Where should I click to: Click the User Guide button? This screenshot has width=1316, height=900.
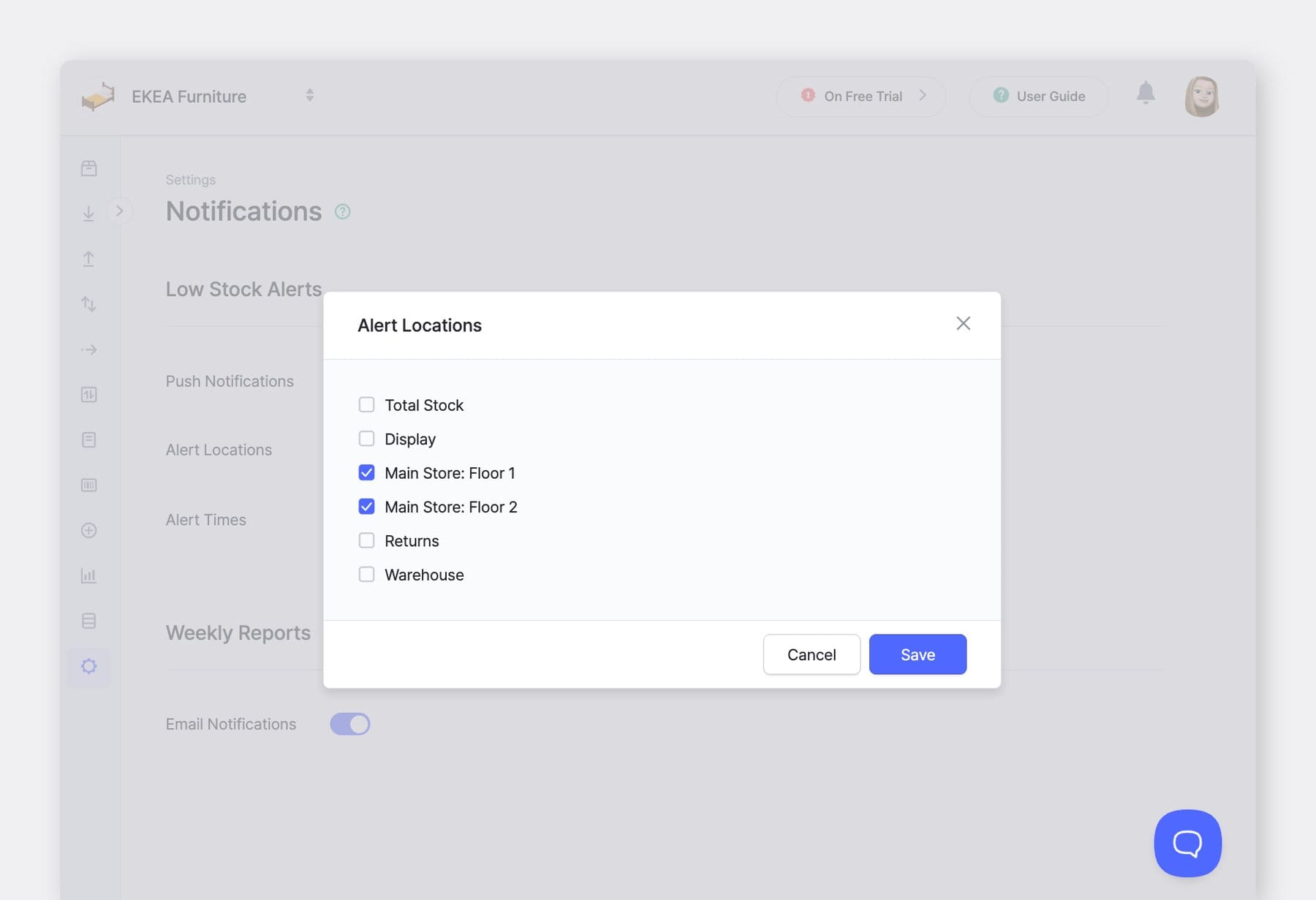[x=1039, y=96]
